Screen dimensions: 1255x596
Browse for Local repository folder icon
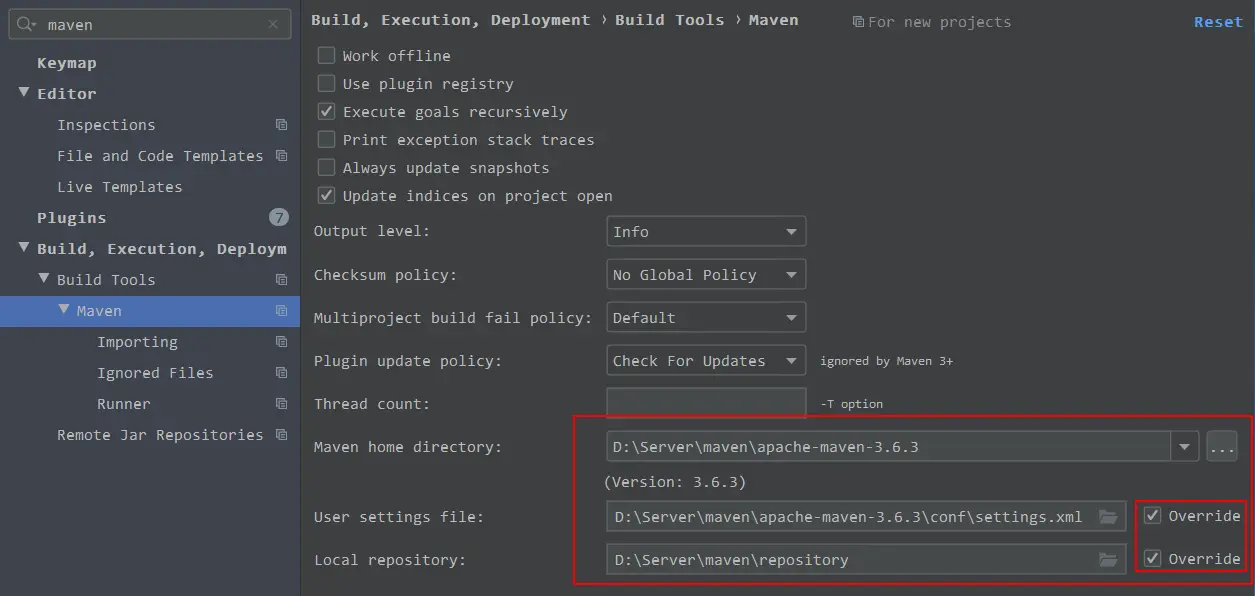pyautogui.click(x=1108, y=559)
